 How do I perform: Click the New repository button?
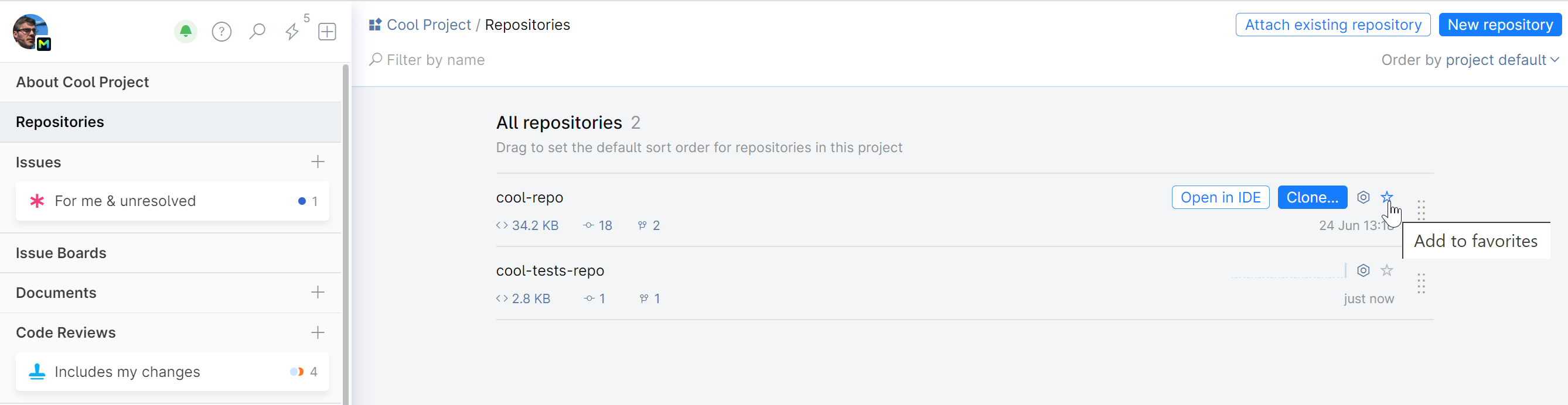[1500, 25]
